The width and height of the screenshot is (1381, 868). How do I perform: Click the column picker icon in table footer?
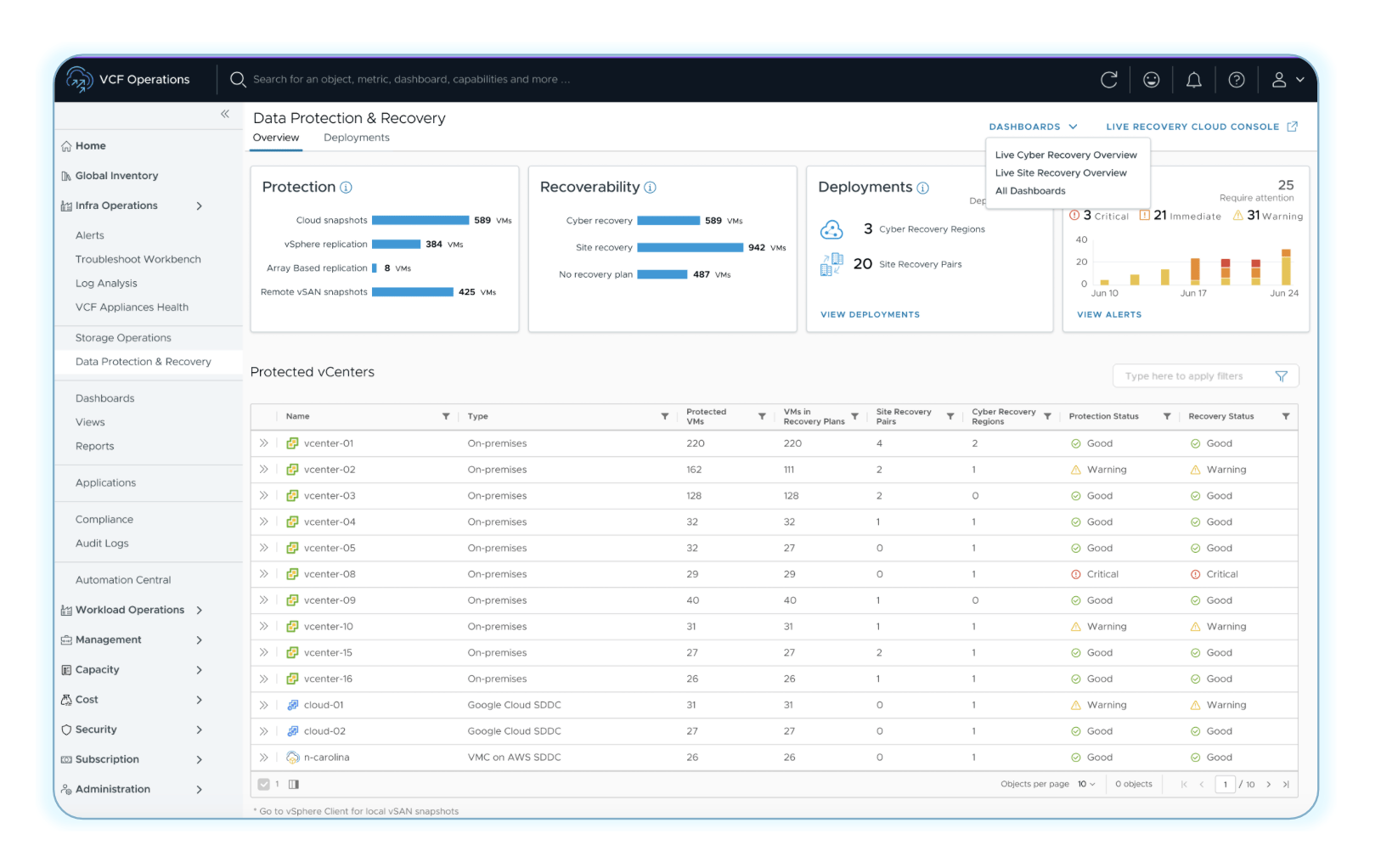pyautogui.click(x=294, y=785)
